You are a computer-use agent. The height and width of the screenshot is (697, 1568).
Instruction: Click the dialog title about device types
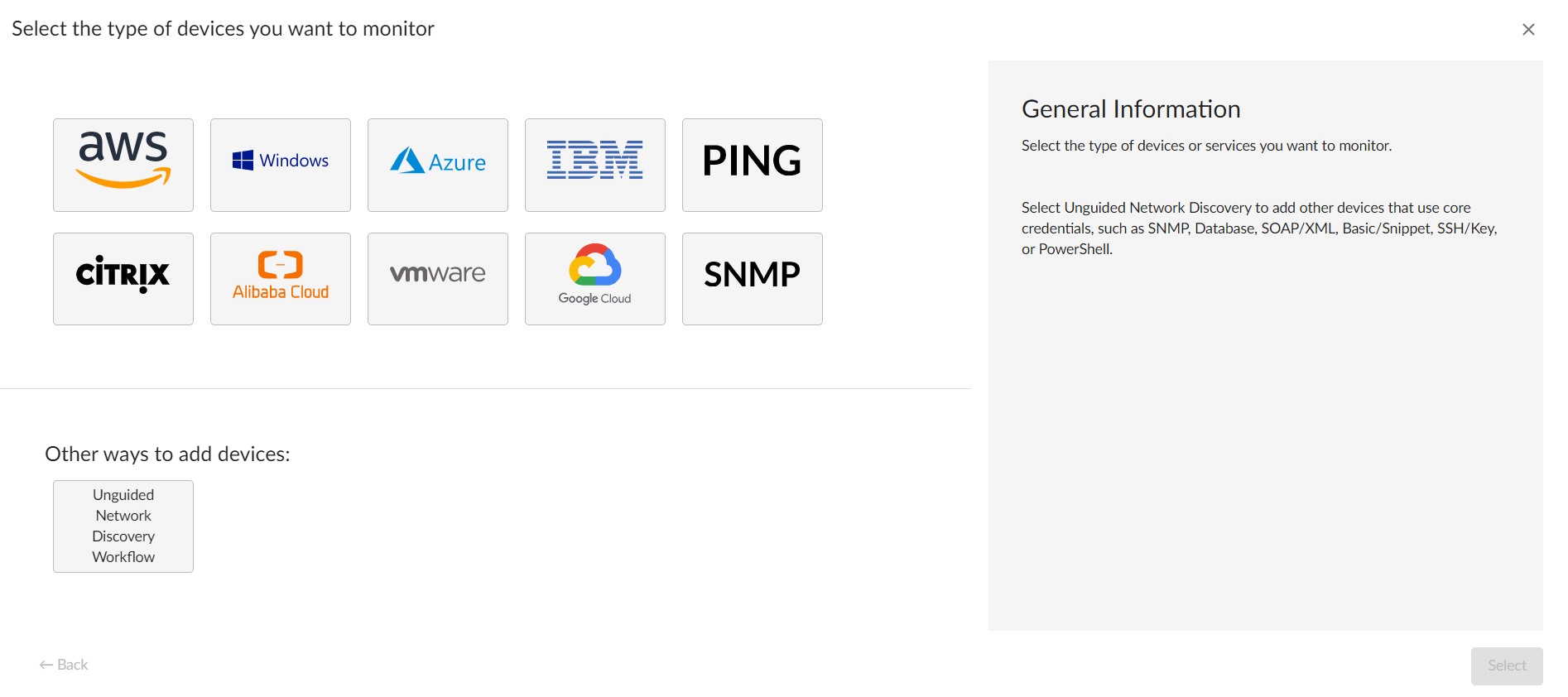[223, 29]
